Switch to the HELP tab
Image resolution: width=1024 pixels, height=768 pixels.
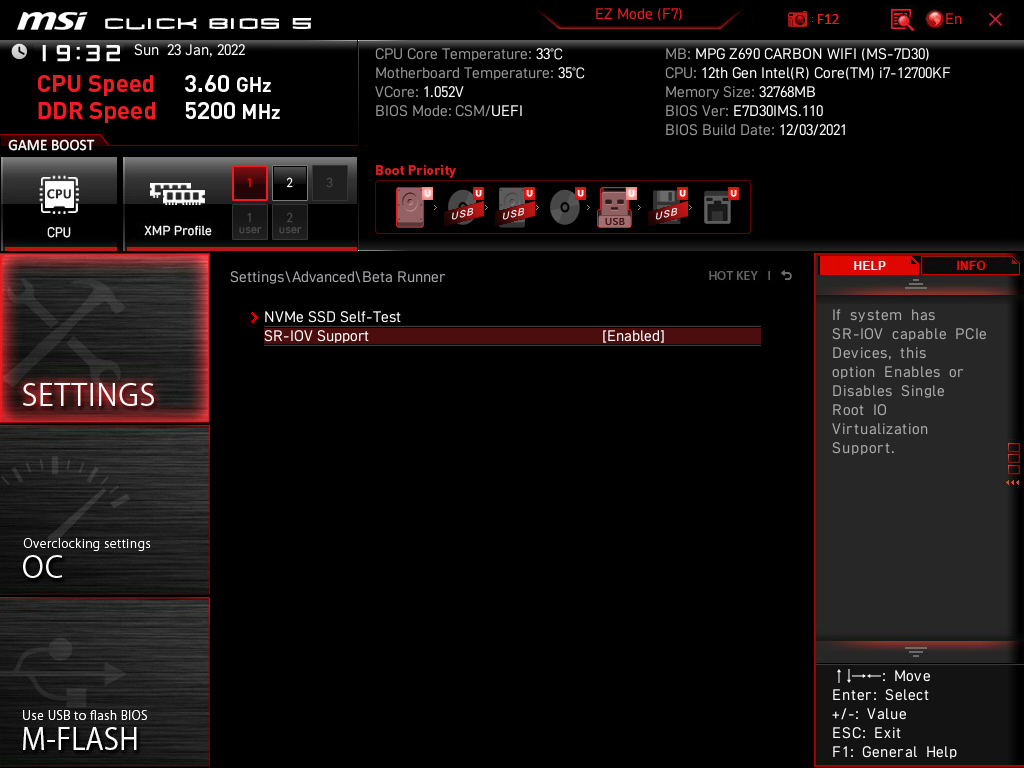pos(869,265)
